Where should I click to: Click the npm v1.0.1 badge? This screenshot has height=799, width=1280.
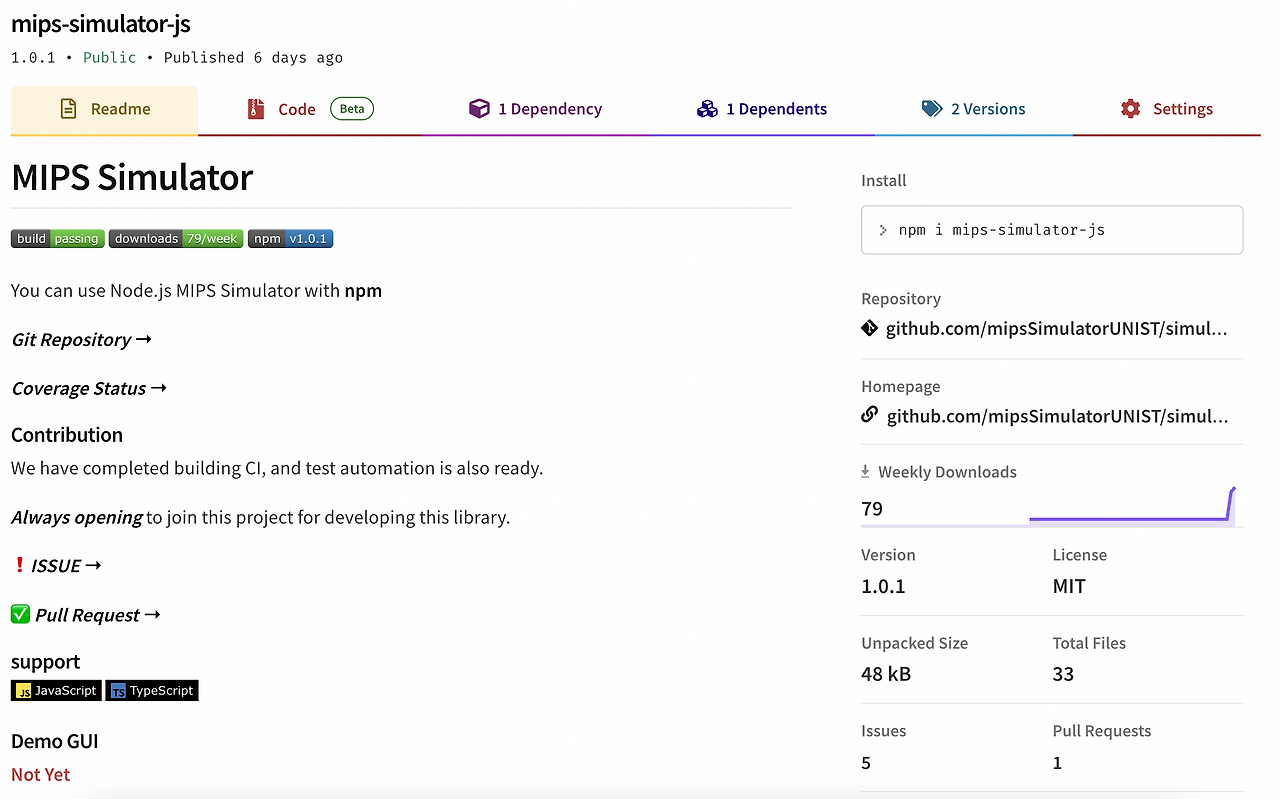click(290, 239)
